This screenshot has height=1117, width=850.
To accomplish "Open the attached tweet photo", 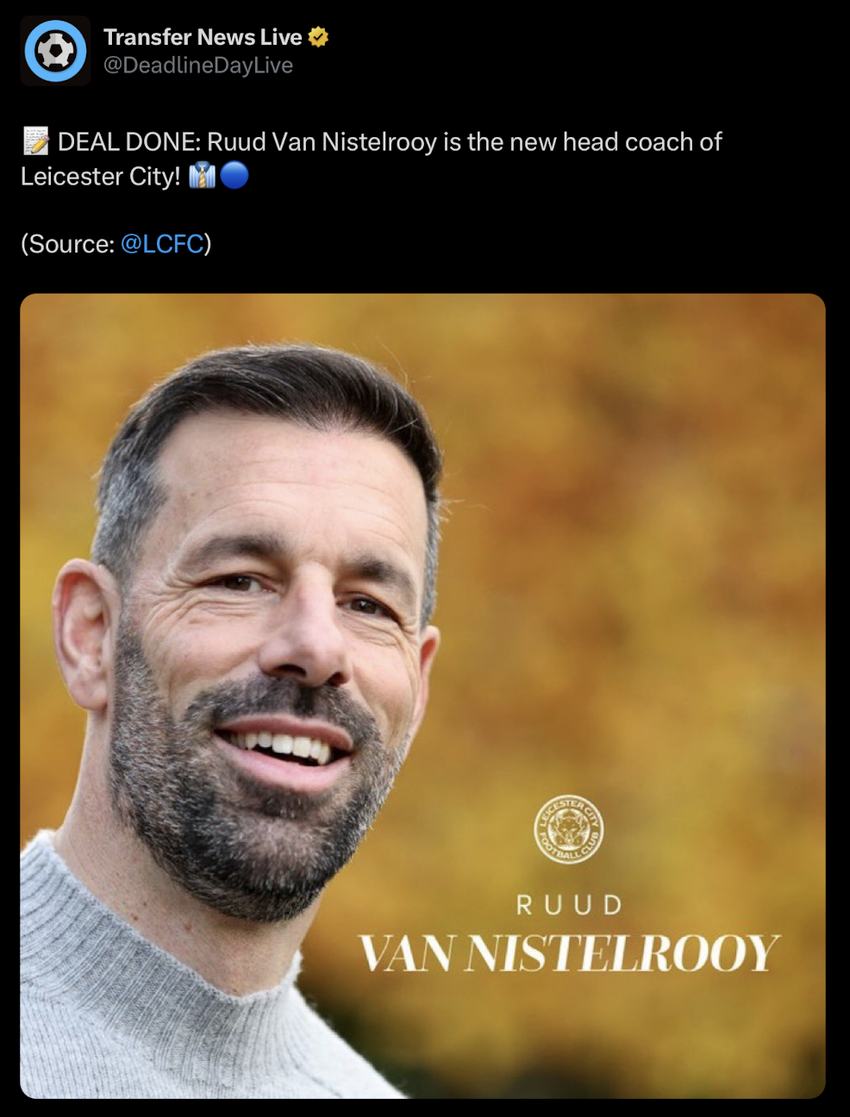I will pos(423,695).
